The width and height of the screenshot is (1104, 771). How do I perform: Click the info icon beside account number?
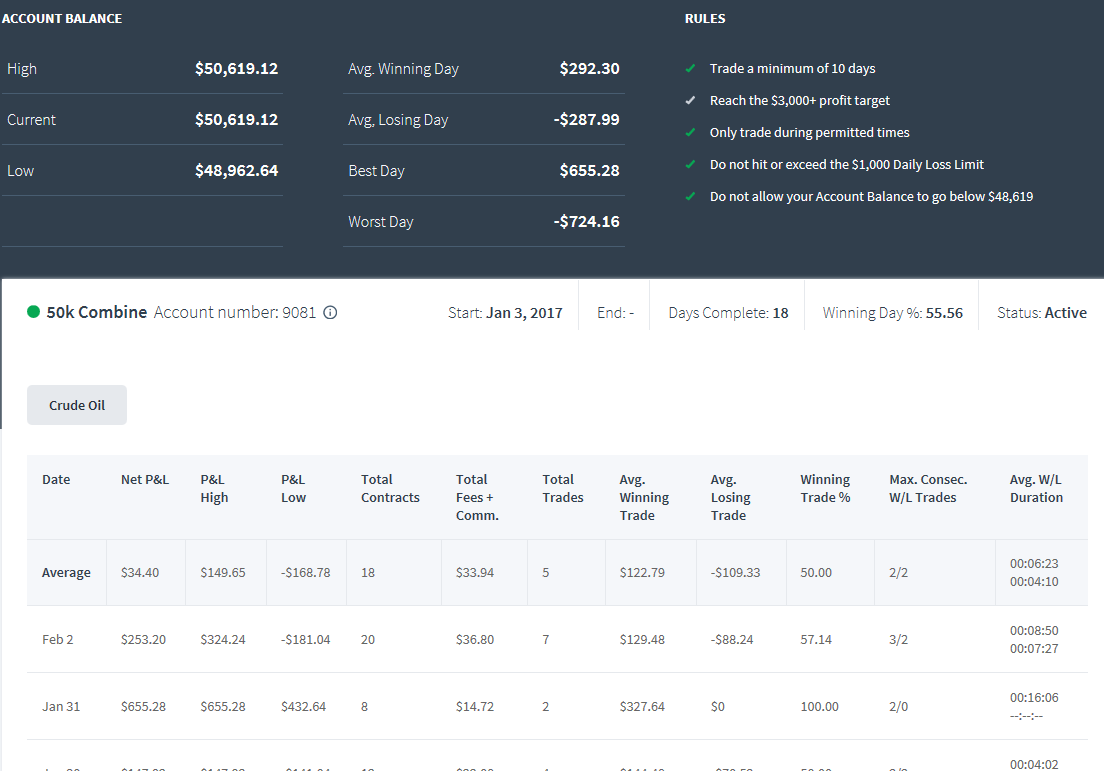click(x=330, y=313)
